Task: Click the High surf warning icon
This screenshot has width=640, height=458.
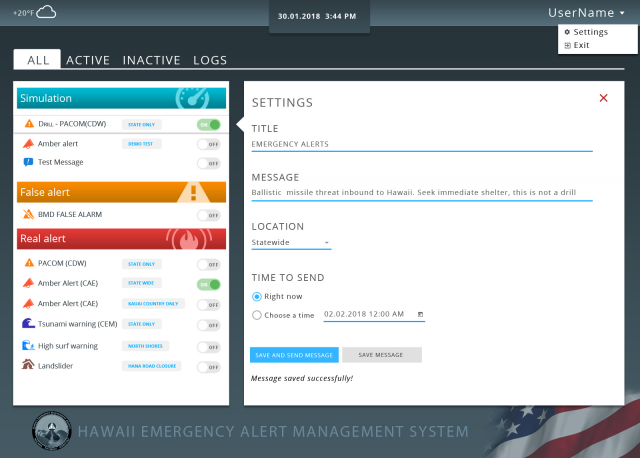Action: pyautogui.click(x=28, y=345)
